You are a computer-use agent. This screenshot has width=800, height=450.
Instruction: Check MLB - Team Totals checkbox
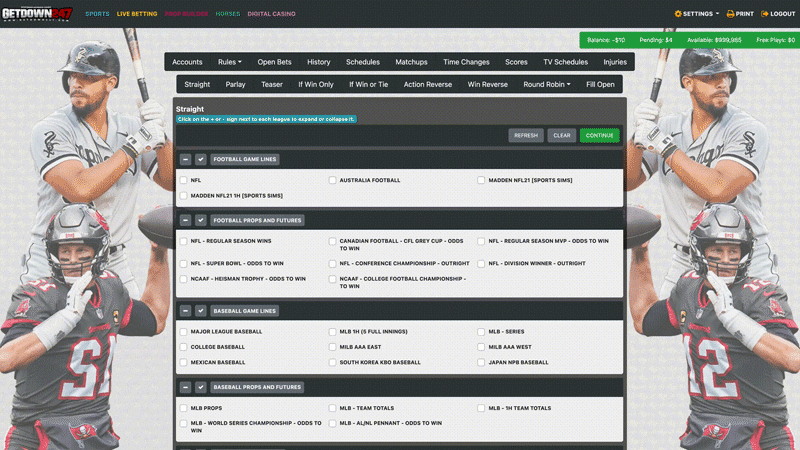coord(332,408)
